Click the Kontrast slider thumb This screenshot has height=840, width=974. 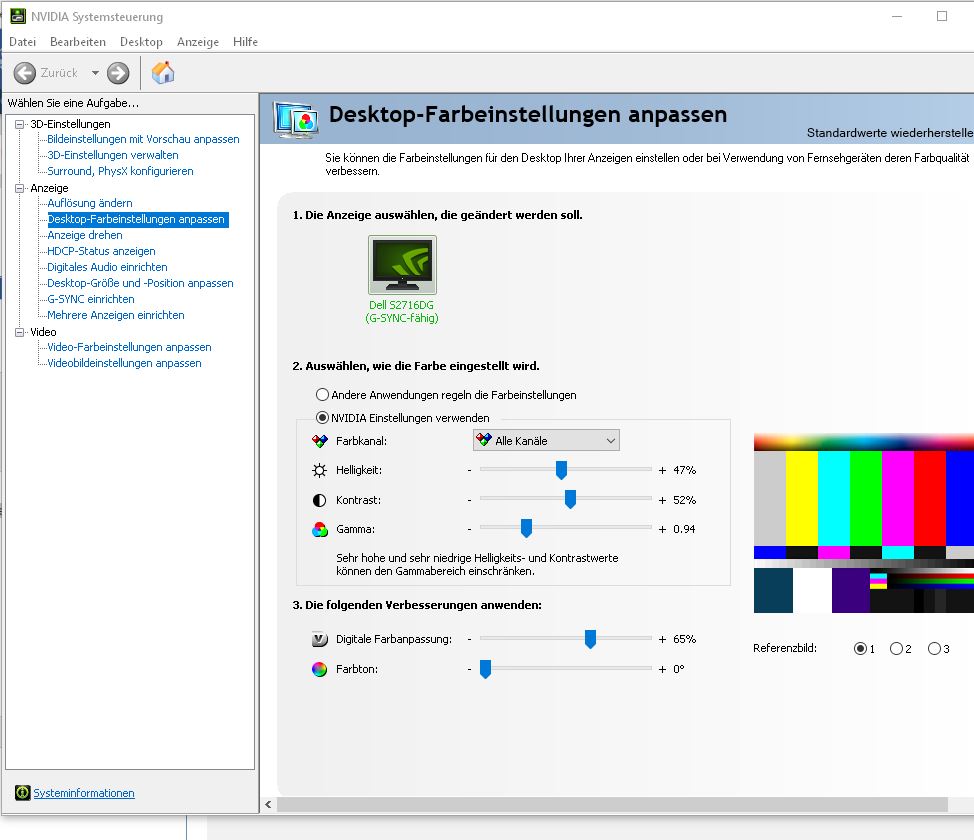[x=570, y=499]
